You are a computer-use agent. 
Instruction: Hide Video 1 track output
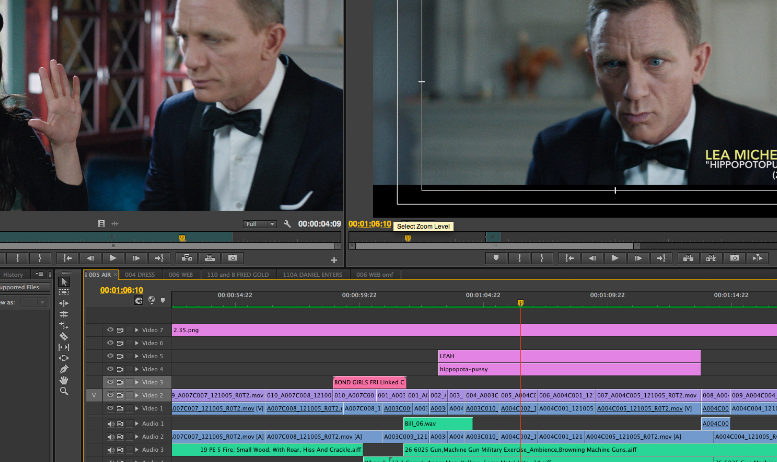(x=110, y=408)
